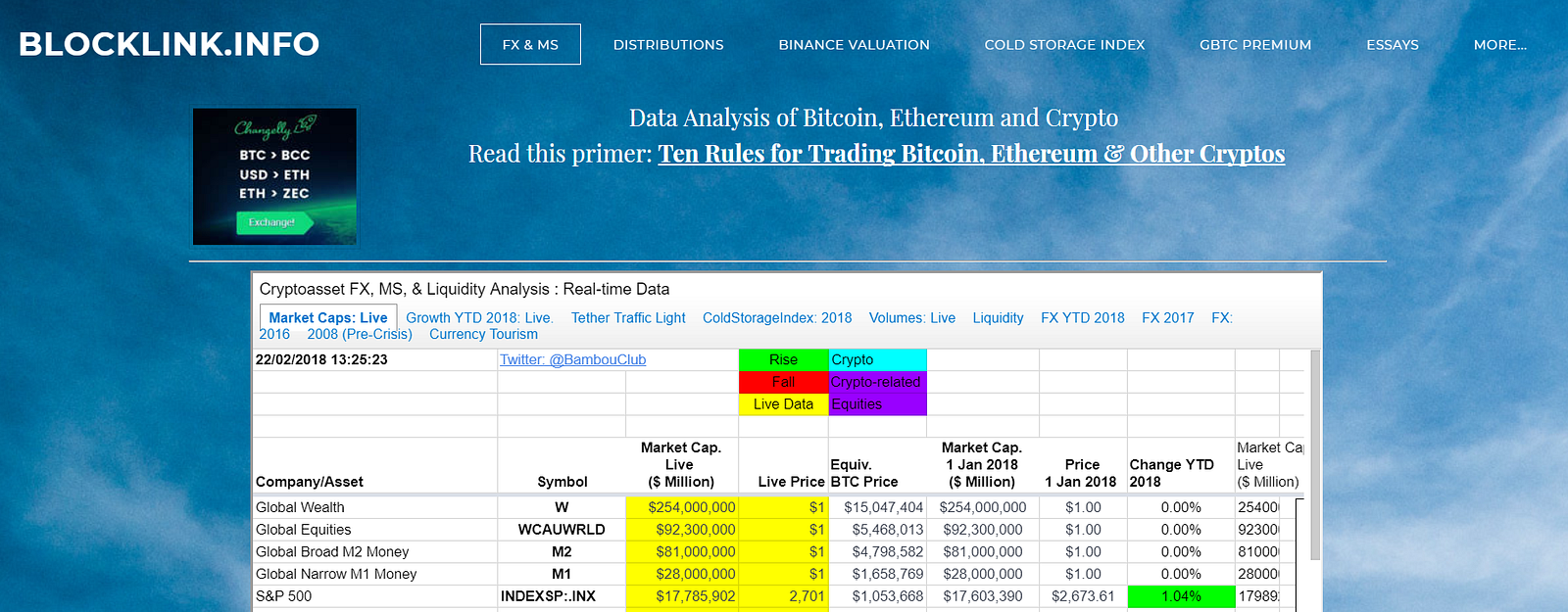The width and height of the screenshot is (1568, 612).
Task: Open the Binance Valuation nav item
Action: point(854,44)
